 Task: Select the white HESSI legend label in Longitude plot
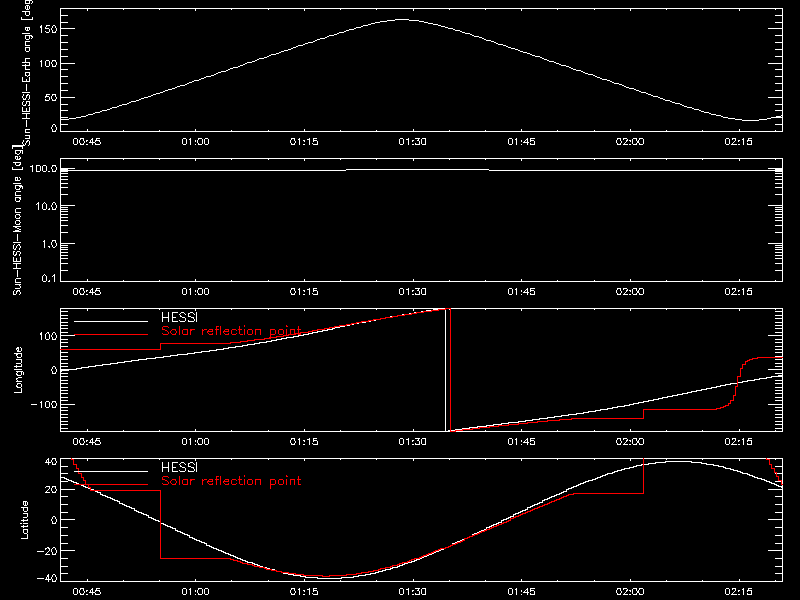pos(179,317)
